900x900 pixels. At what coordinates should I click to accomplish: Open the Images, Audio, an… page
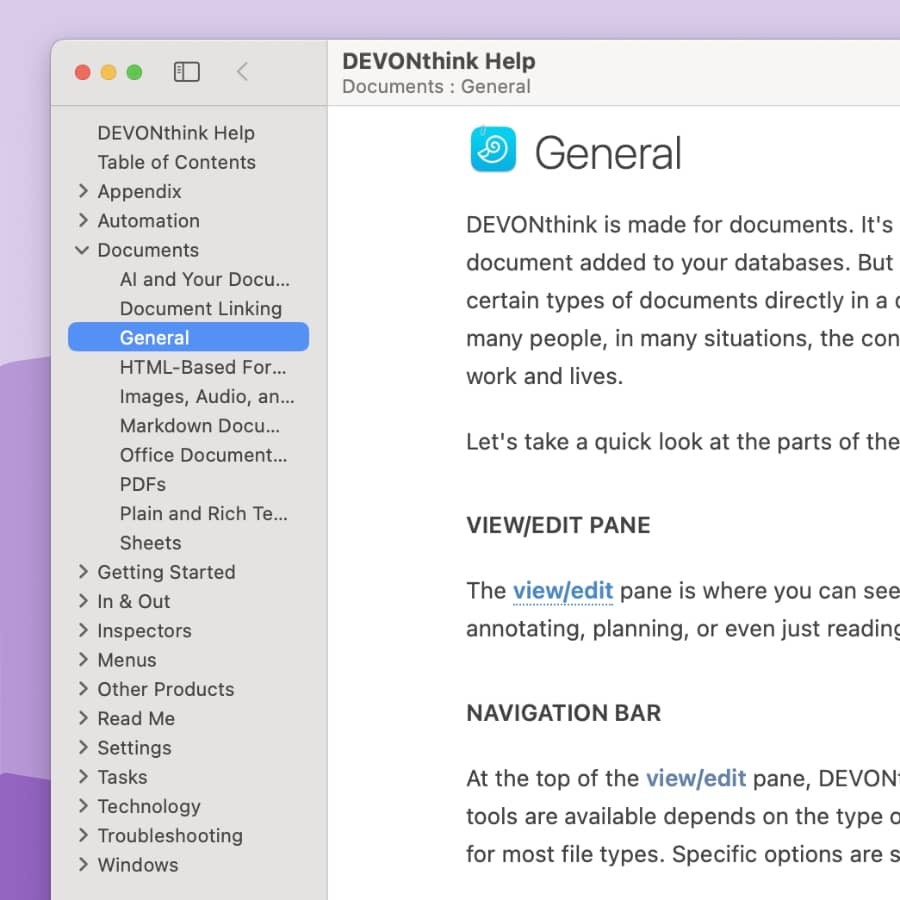pos(207,397)
